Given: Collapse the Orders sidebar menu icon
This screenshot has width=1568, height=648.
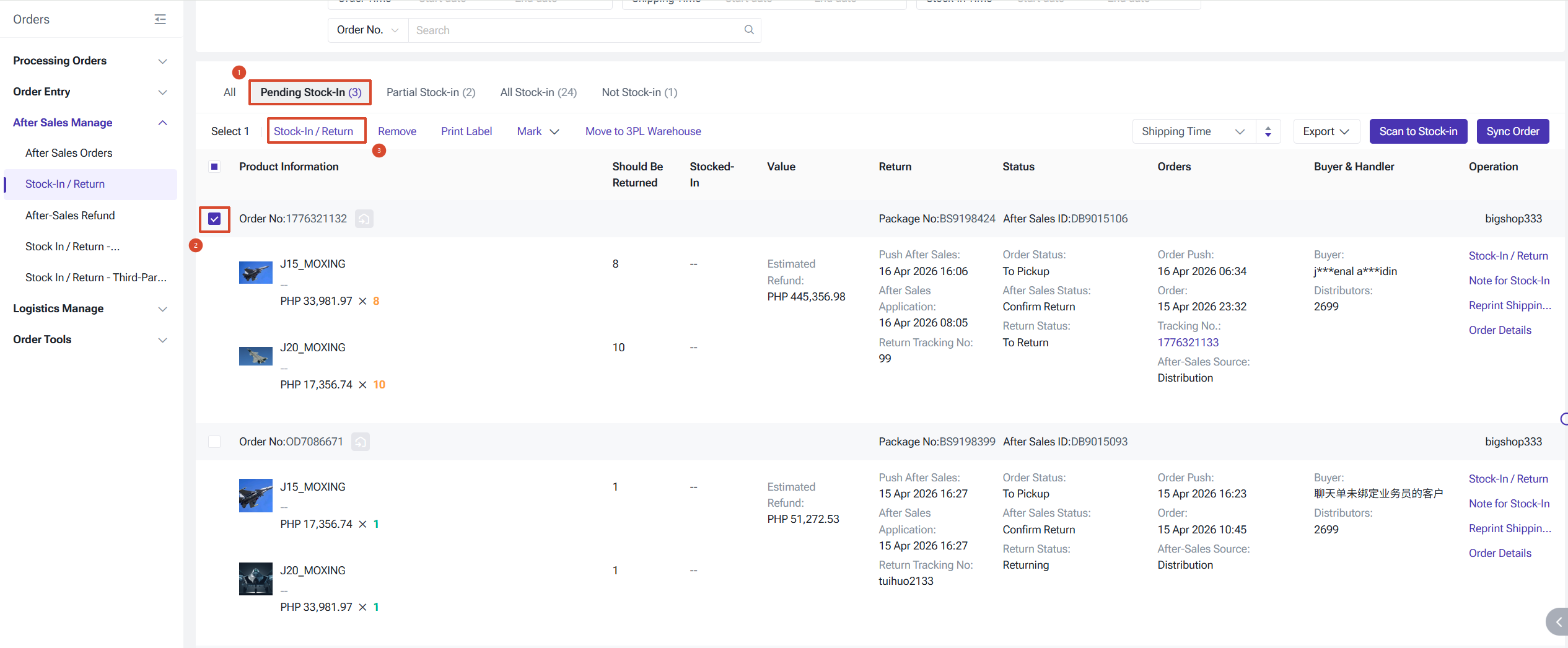Looking at the screenshot, I should tap(160, 19).
